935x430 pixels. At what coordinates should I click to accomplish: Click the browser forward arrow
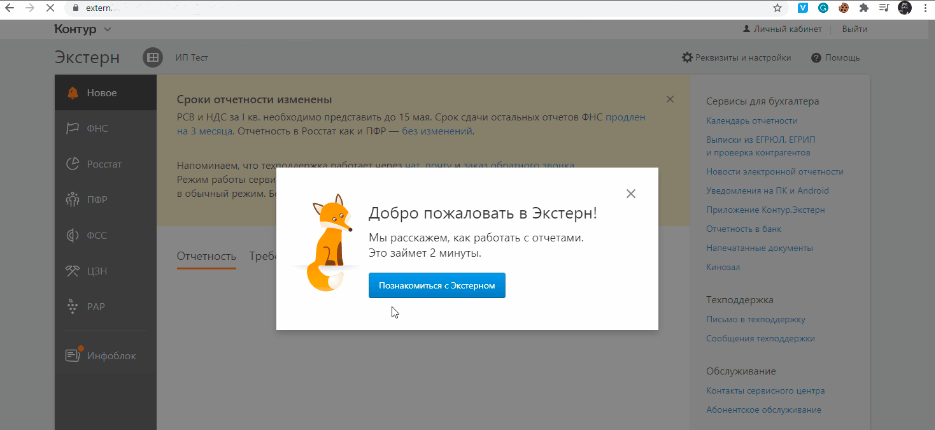click(30, 8)
